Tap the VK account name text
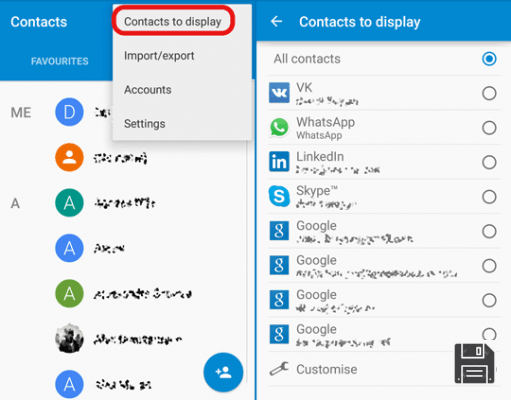511x400 pixels. (304, 88)
